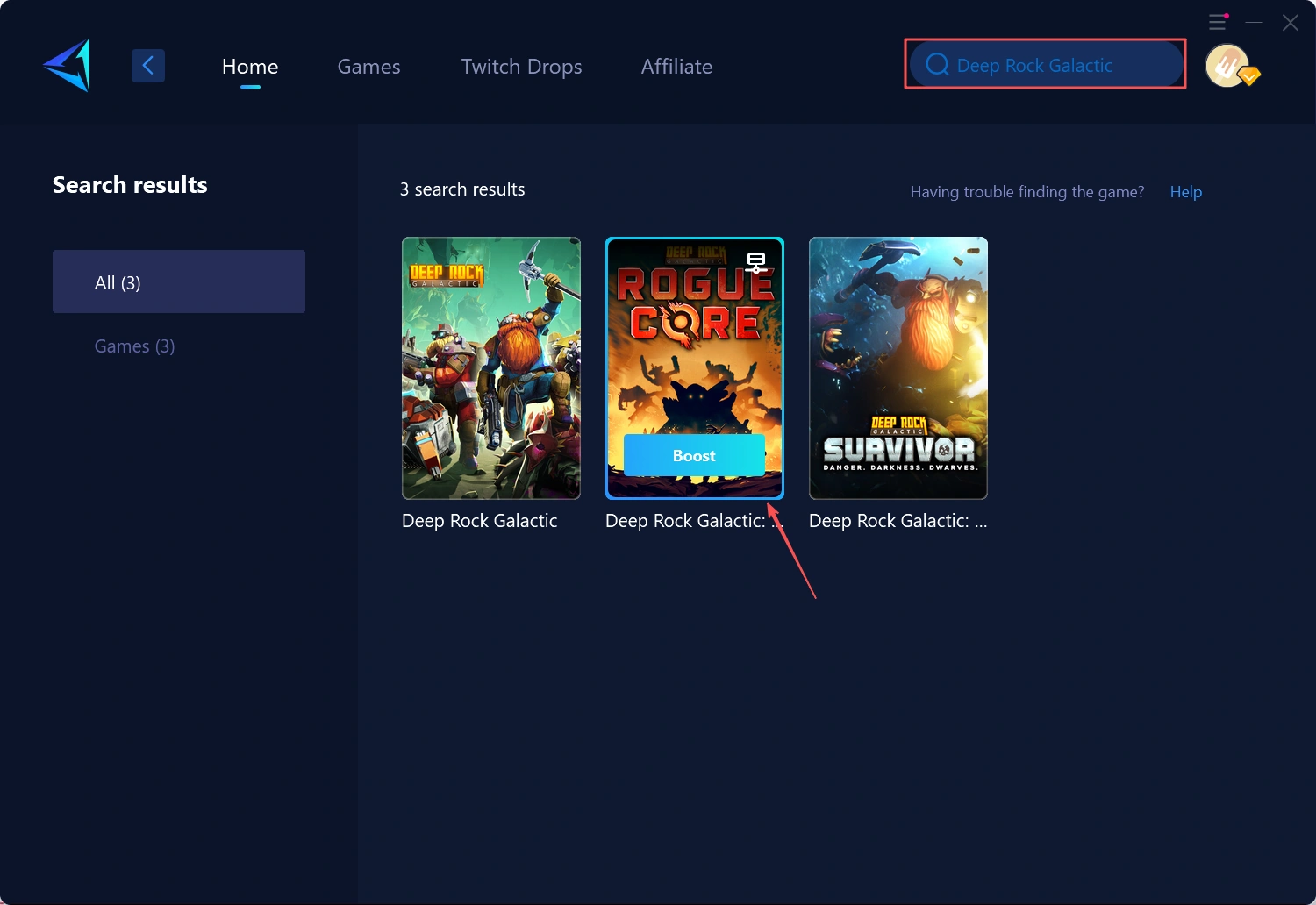Click the search magnifier icon
This screenshot has height=905, width=1316.
tap(937, 65)
